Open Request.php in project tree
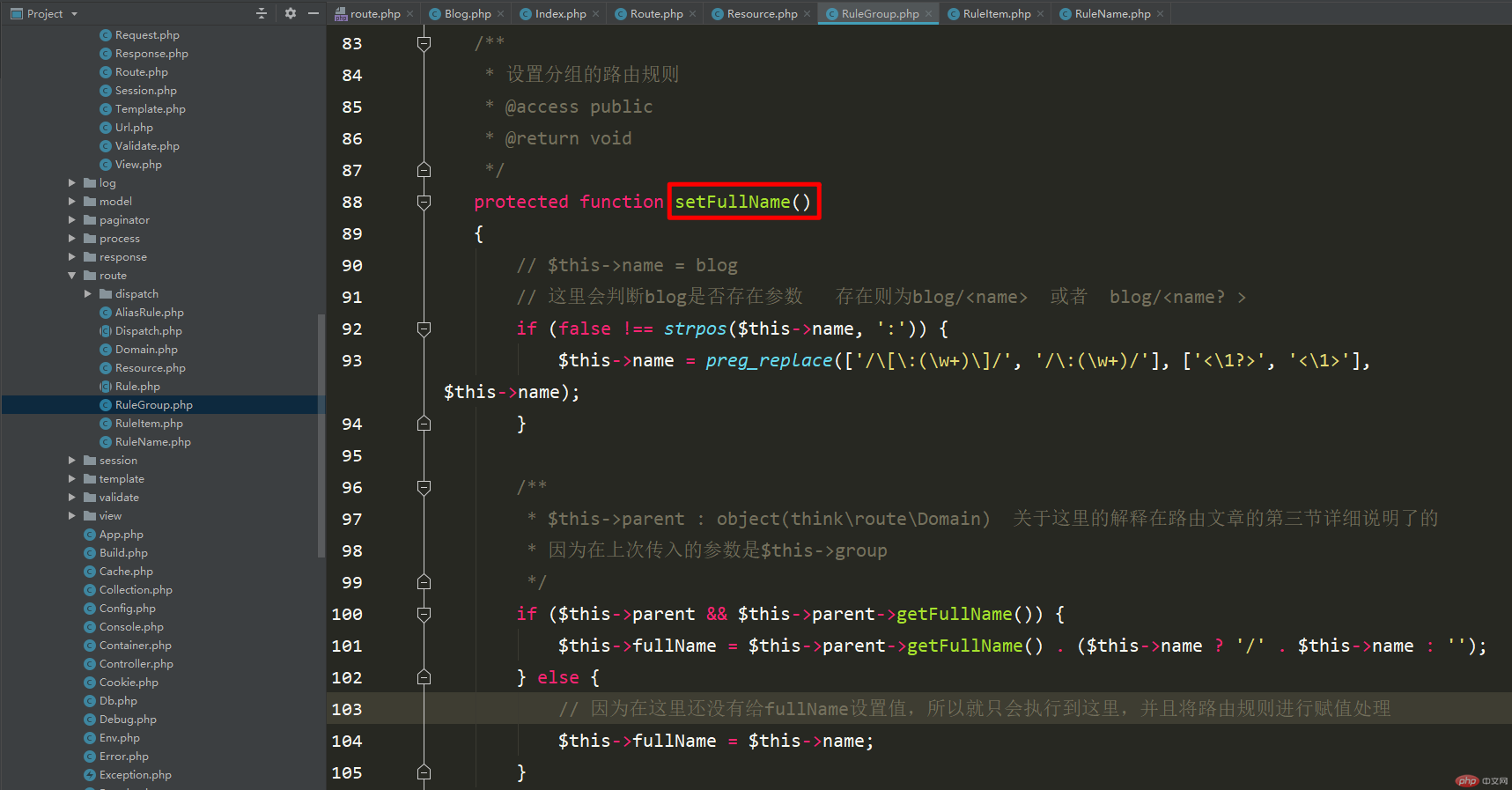Image resolution: width=1512 pixels, height=790 pixels. 147,34
